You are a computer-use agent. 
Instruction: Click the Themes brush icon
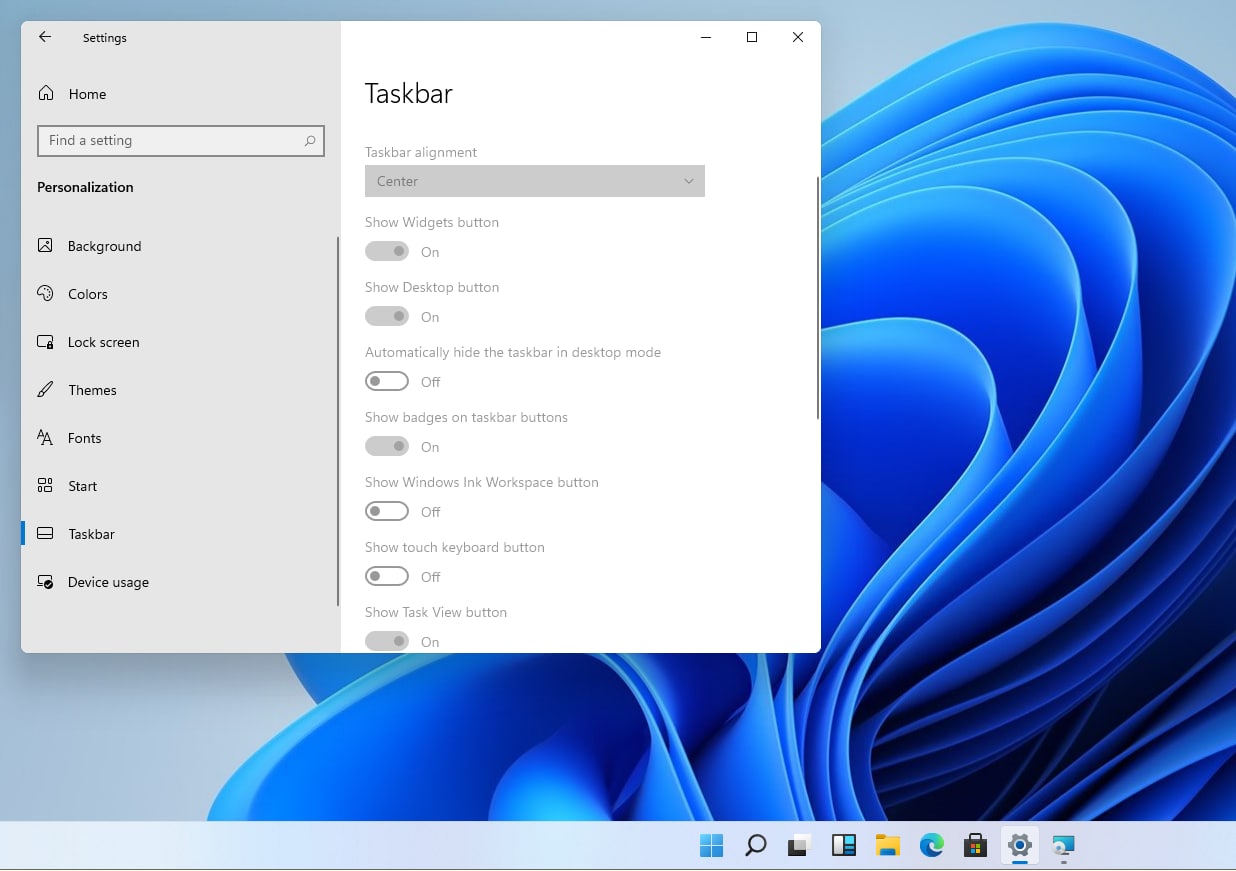coord(45,389)
